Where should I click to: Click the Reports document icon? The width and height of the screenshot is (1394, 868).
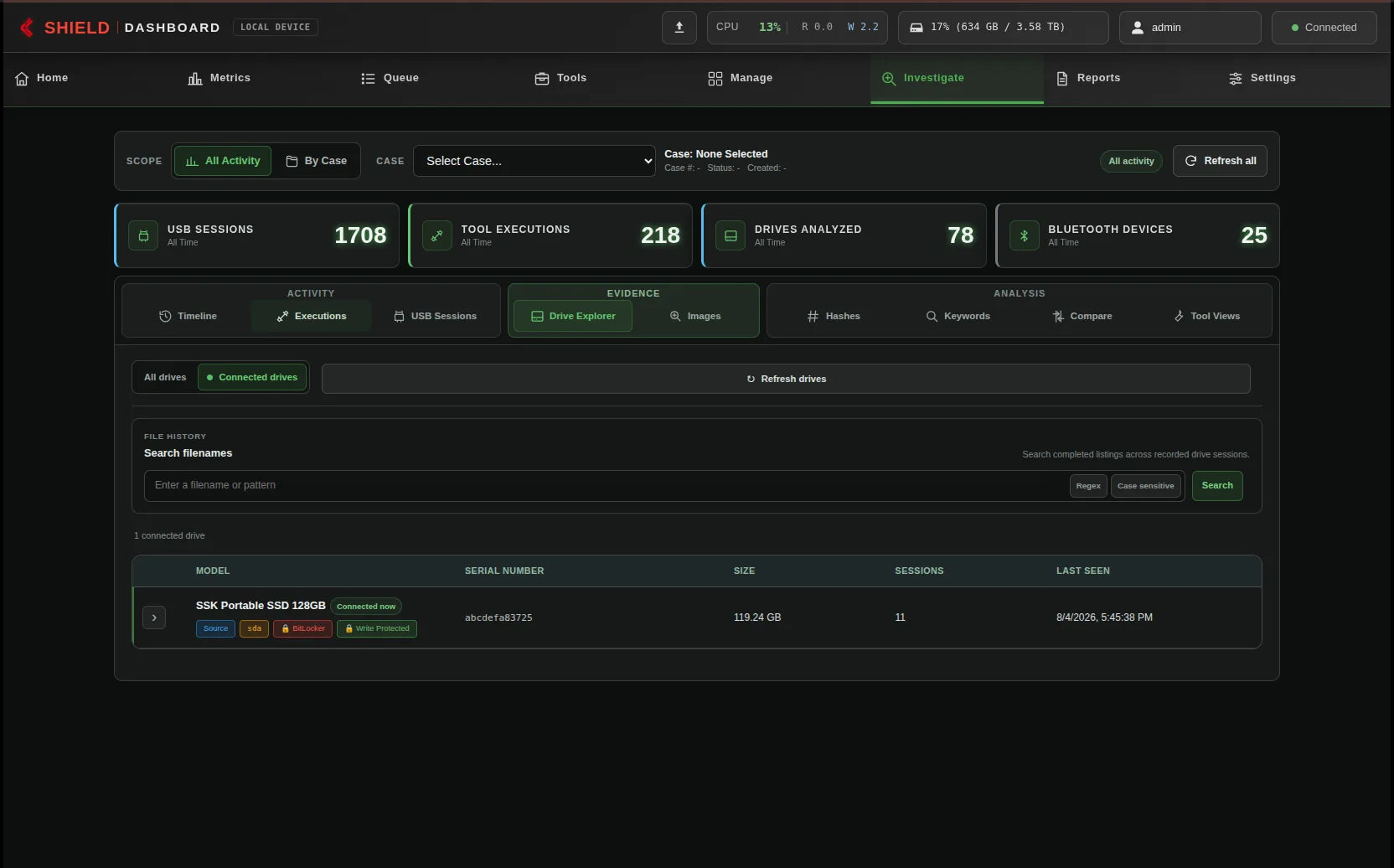point(1062,78)
